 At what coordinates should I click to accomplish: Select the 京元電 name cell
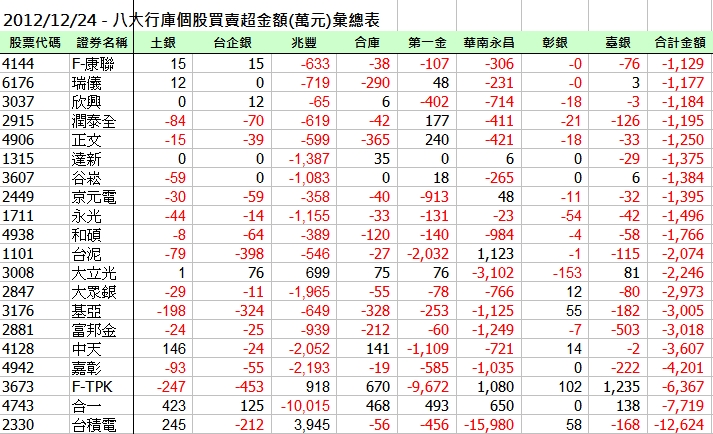pos(94,197)
